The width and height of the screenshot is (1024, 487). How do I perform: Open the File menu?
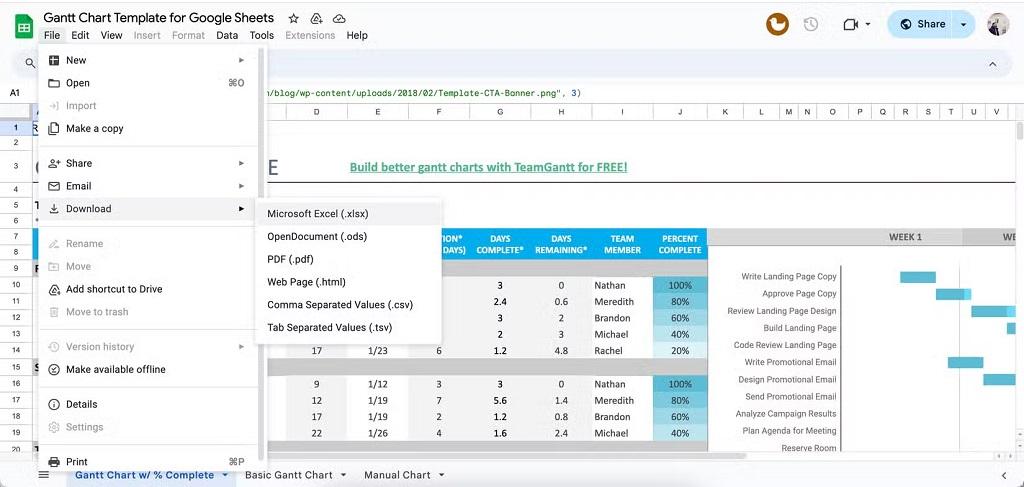point(52,35)
